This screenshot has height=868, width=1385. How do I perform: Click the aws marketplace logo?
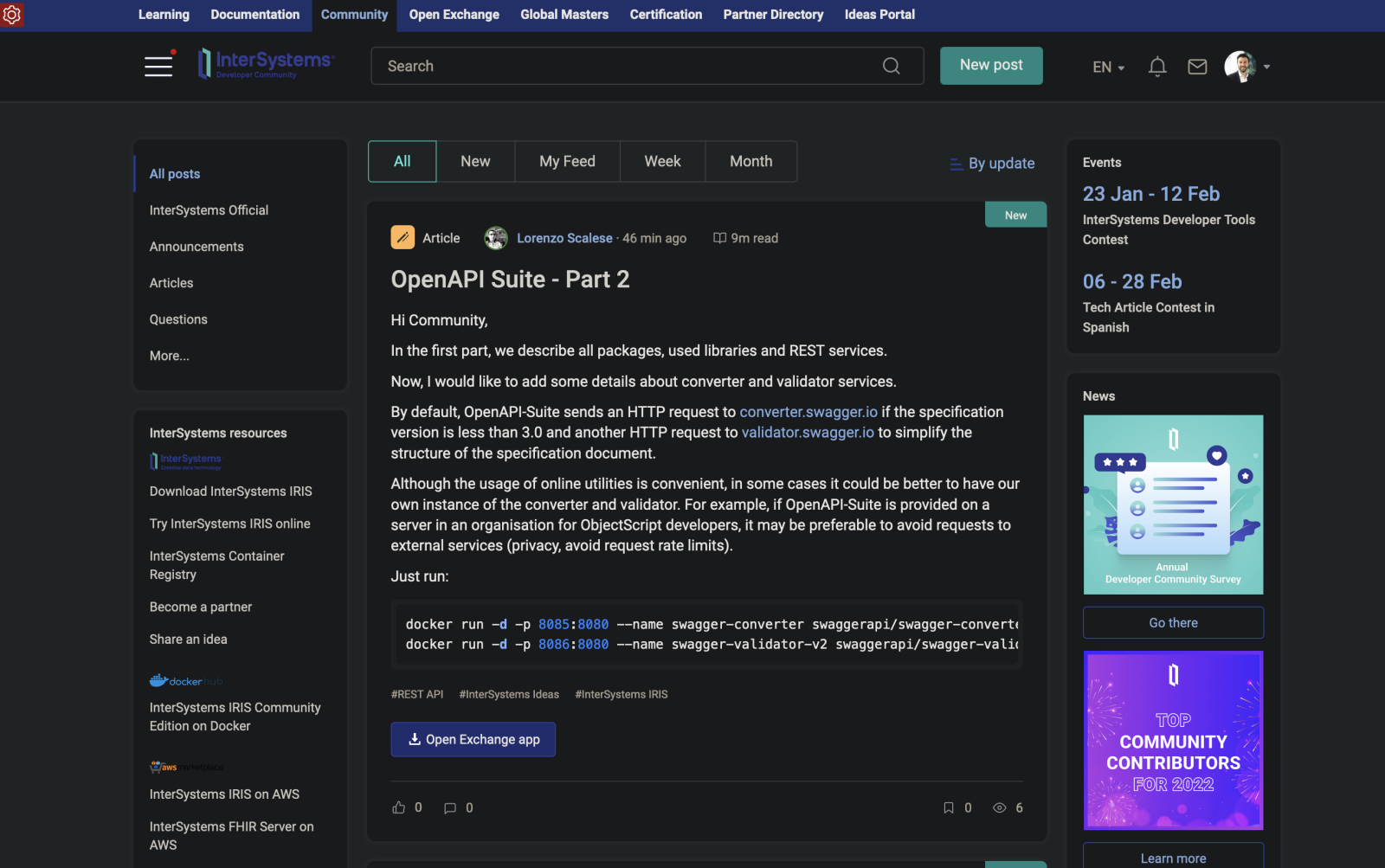(x=186, y=767)
